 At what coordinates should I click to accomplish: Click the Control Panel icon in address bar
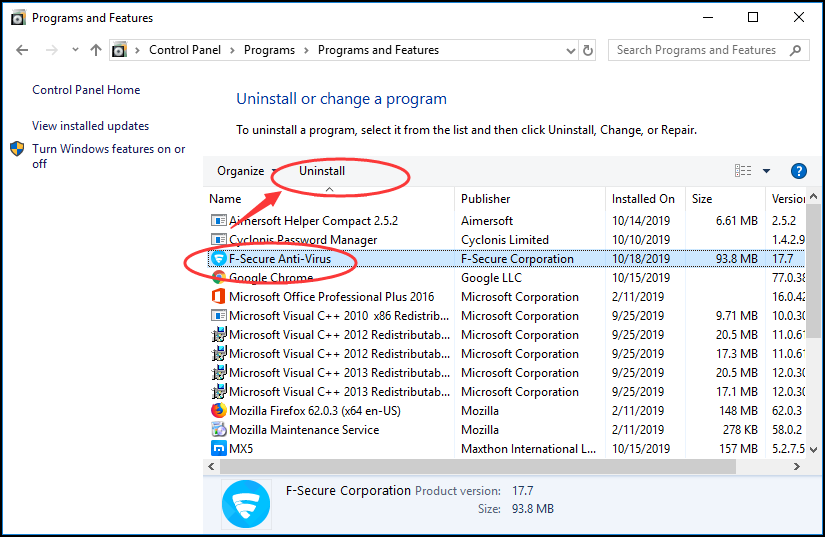pyautogui.click(x=119, y=50)
